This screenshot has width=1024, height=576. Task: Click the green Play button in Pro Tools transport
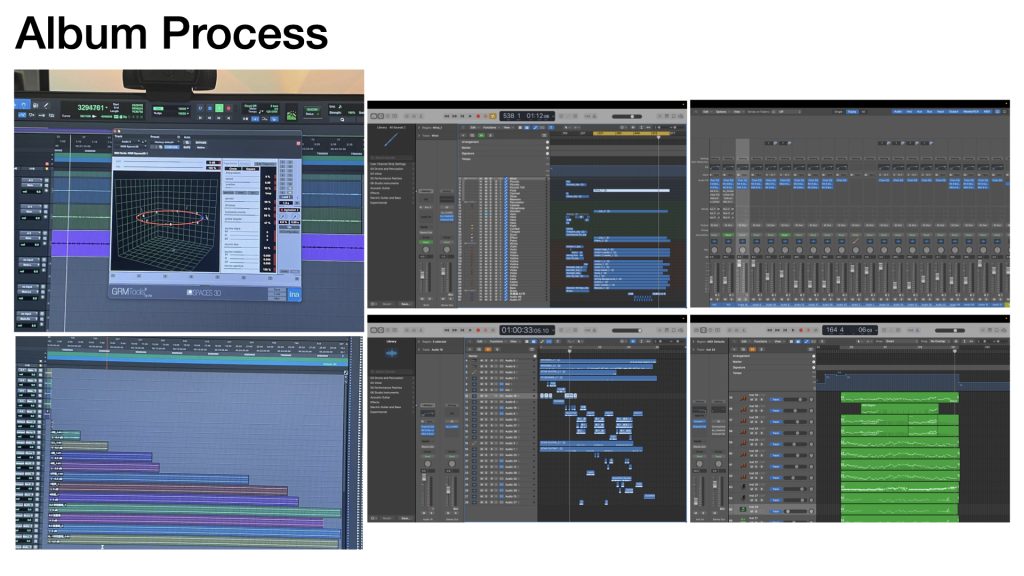coord(220,107)
